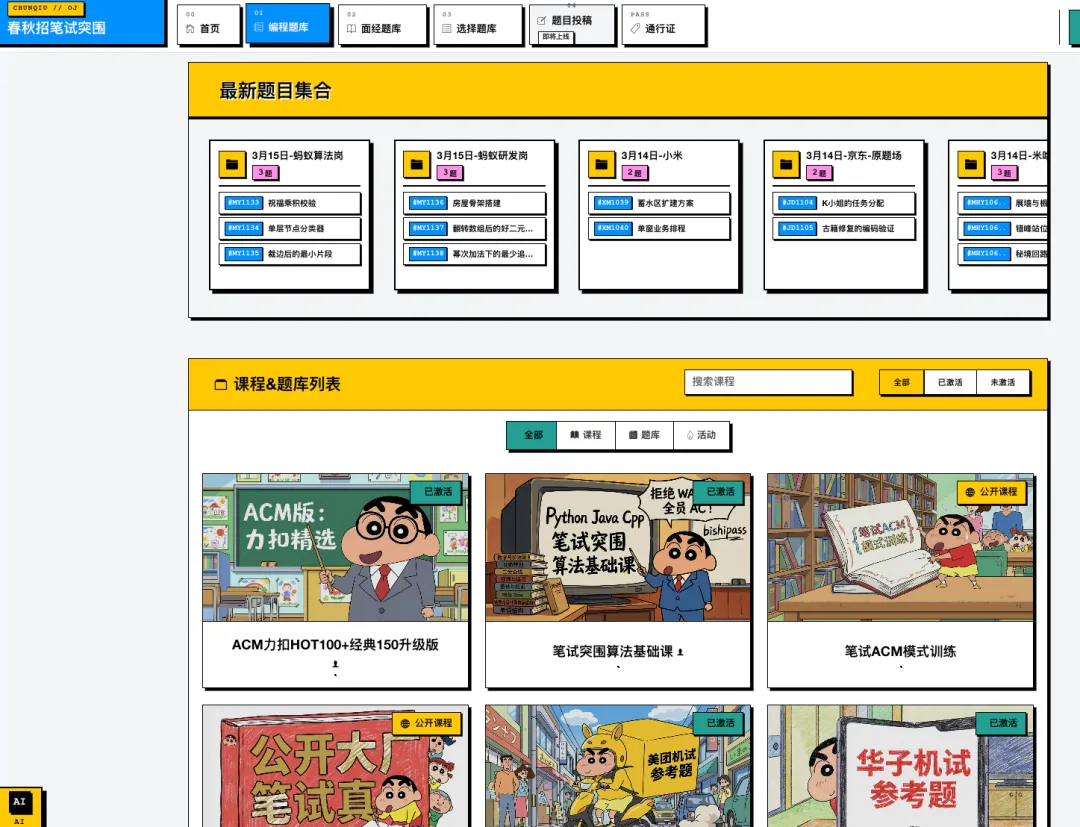Open the AI assistant icon at bottom left
Screen dimensions: 1080x827
pos(19,802)
